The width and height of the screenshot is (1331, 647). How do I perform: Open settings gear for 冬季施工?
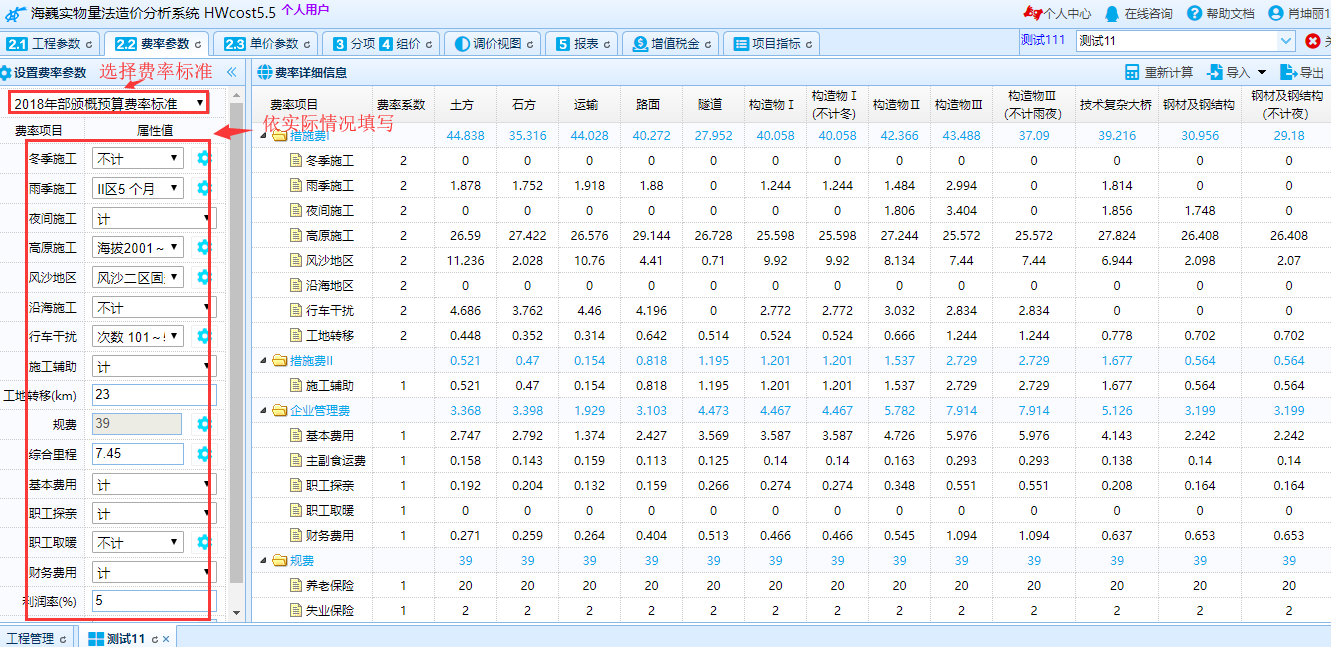tap(204, 158)
